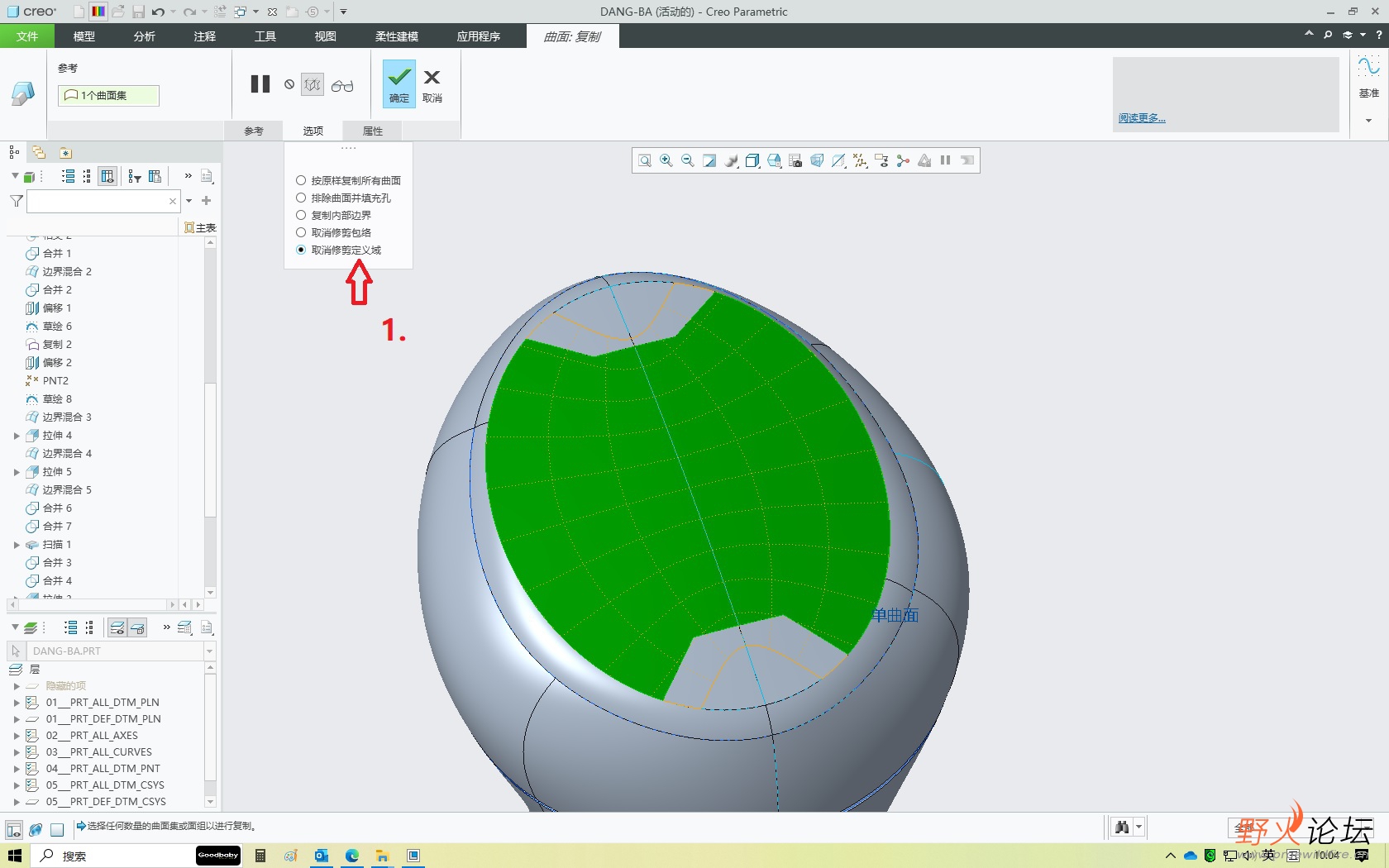This screenshot has width=1389, height=868.
Task: Switch to the 模型 ribbon tab
Action: click(84, 36)
